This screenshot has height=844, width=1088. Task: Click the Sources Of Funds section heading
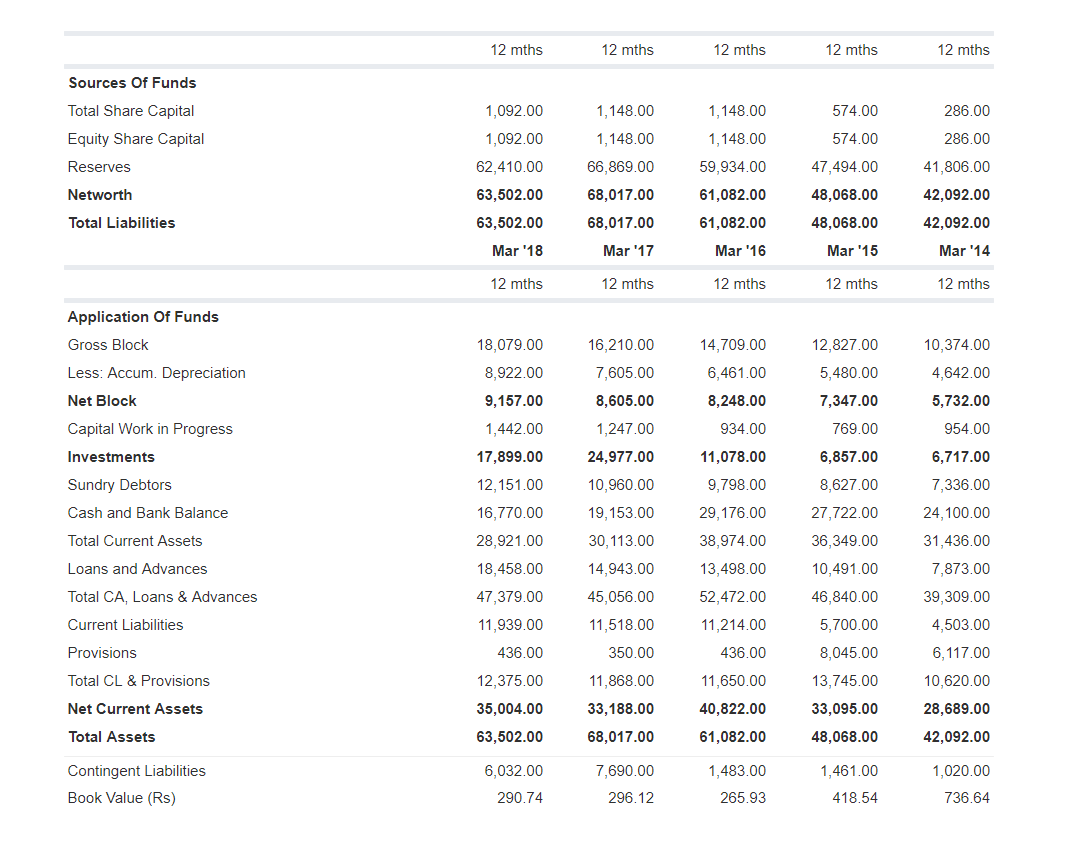pyautogui.click(x=132, y=83)
